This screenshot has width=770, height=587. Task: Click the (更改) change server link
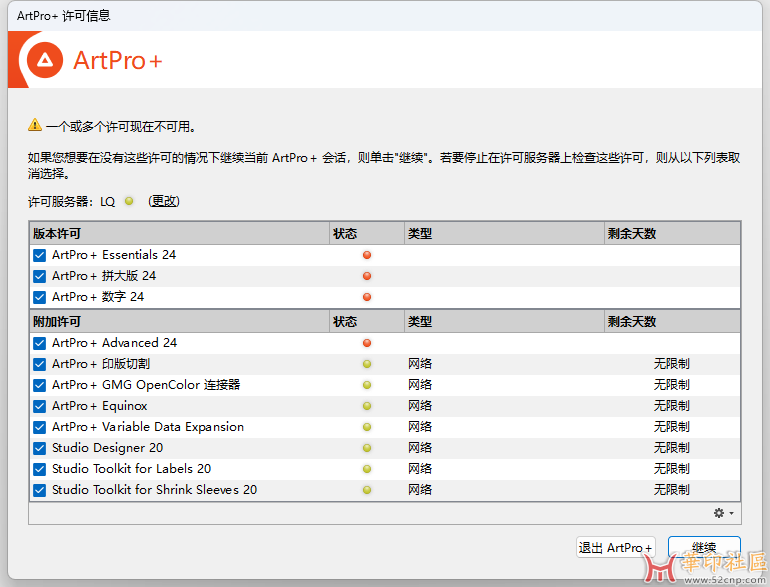pos(164,201)
